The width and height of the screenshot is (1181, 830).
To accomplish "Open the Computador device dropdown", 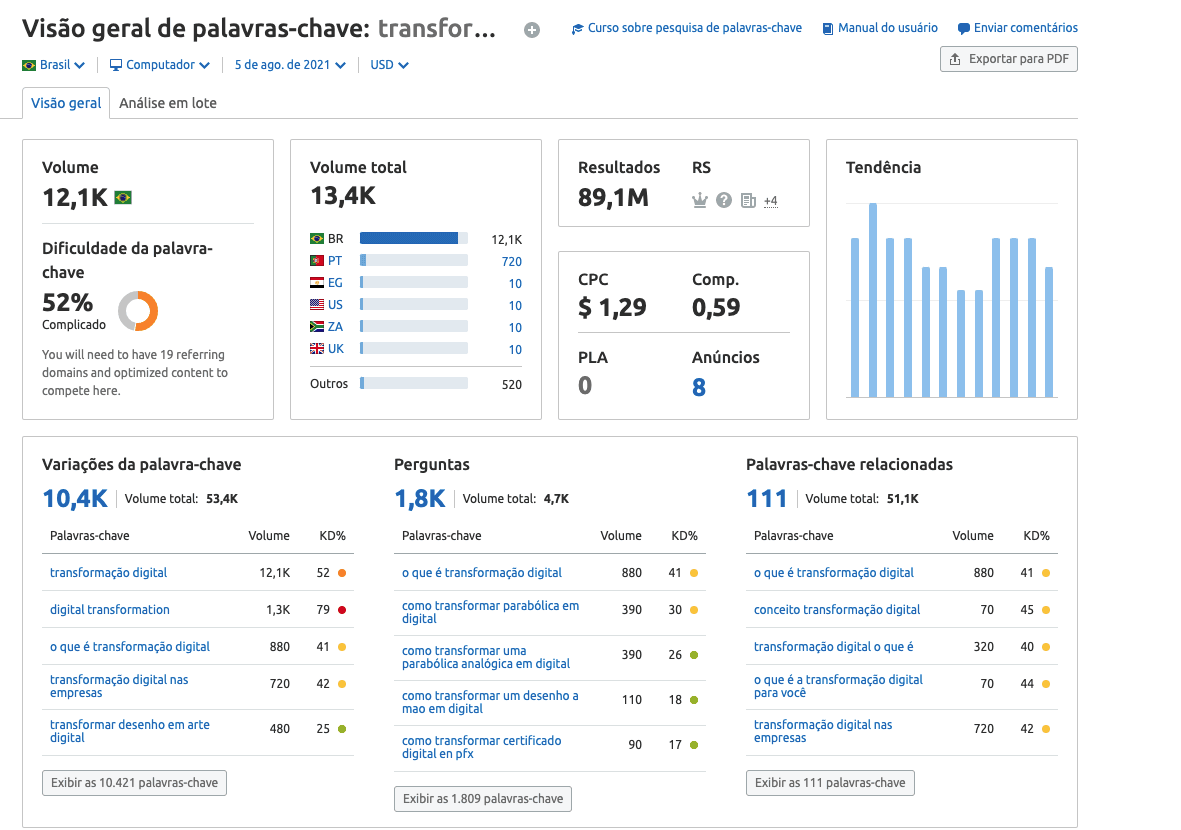I will tap(159, 63).
